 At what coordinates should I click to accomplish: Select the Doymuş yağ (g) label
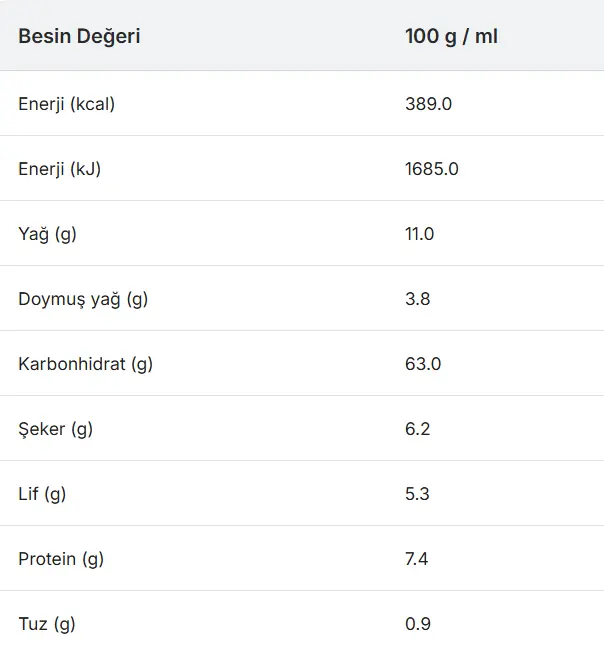(x=83, y=299)
